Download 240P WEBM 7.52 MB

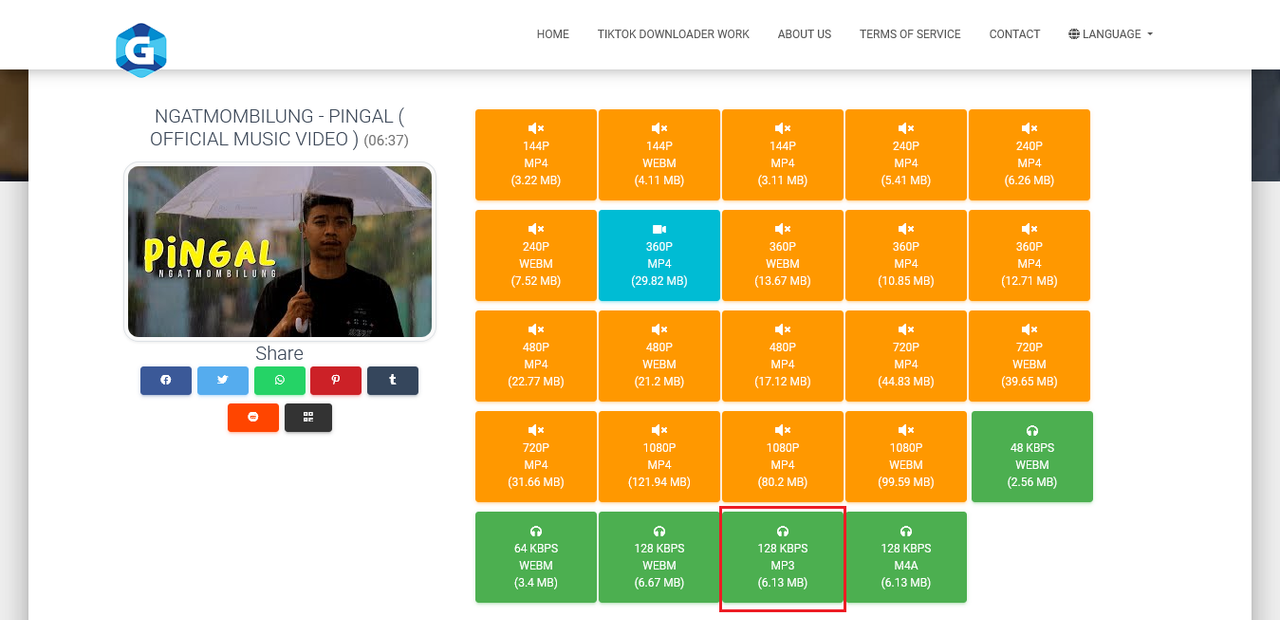tap(536, 255)
